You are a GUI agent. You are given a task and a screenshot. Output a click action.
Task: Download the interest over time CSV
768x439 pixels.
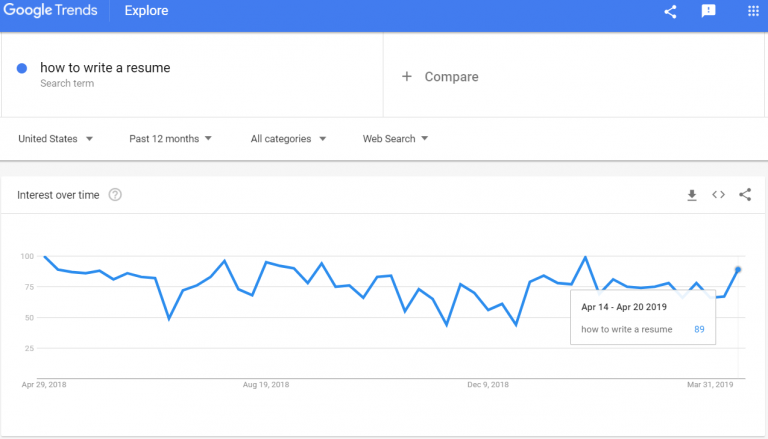[691, 195]
